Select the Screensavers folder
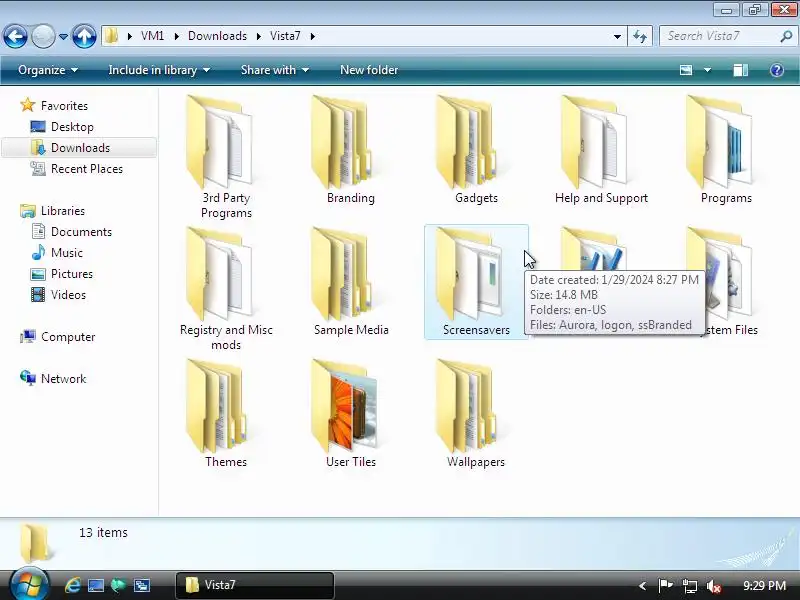Viewport: 800px width, 600px height. (x=476, y=282)
